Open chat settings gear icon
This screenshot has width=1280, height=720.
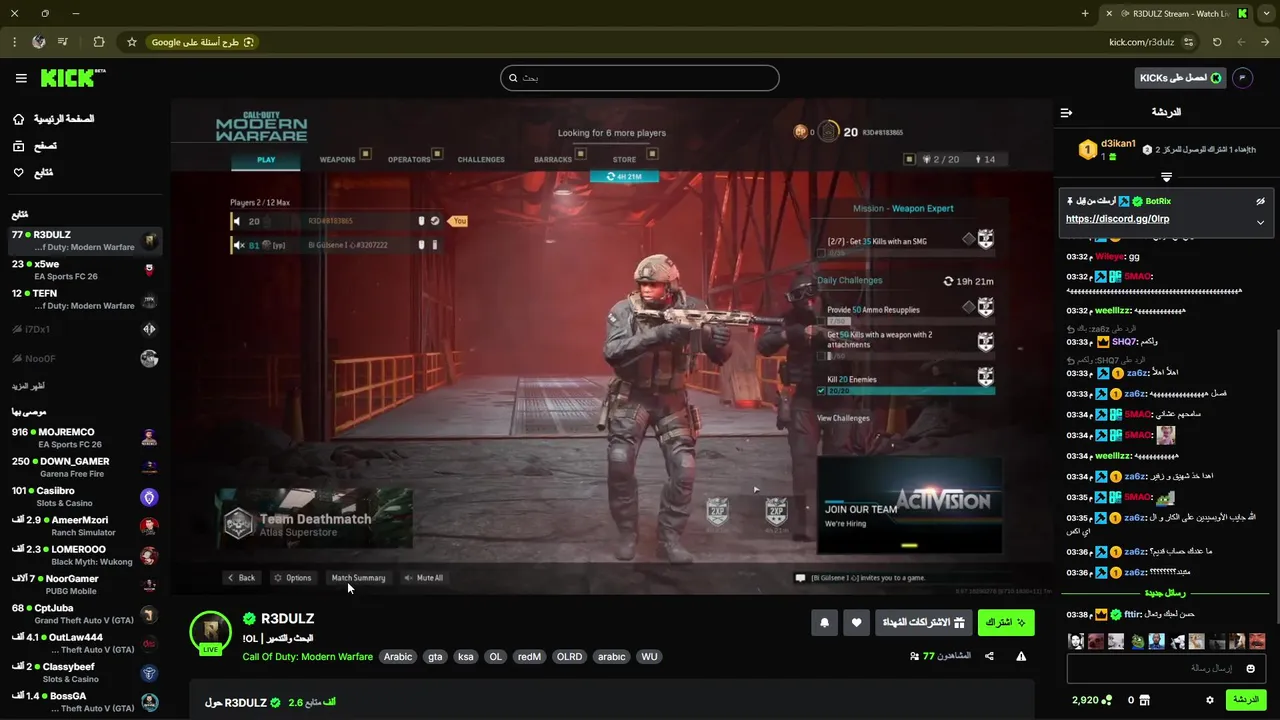pos(1210,700)
